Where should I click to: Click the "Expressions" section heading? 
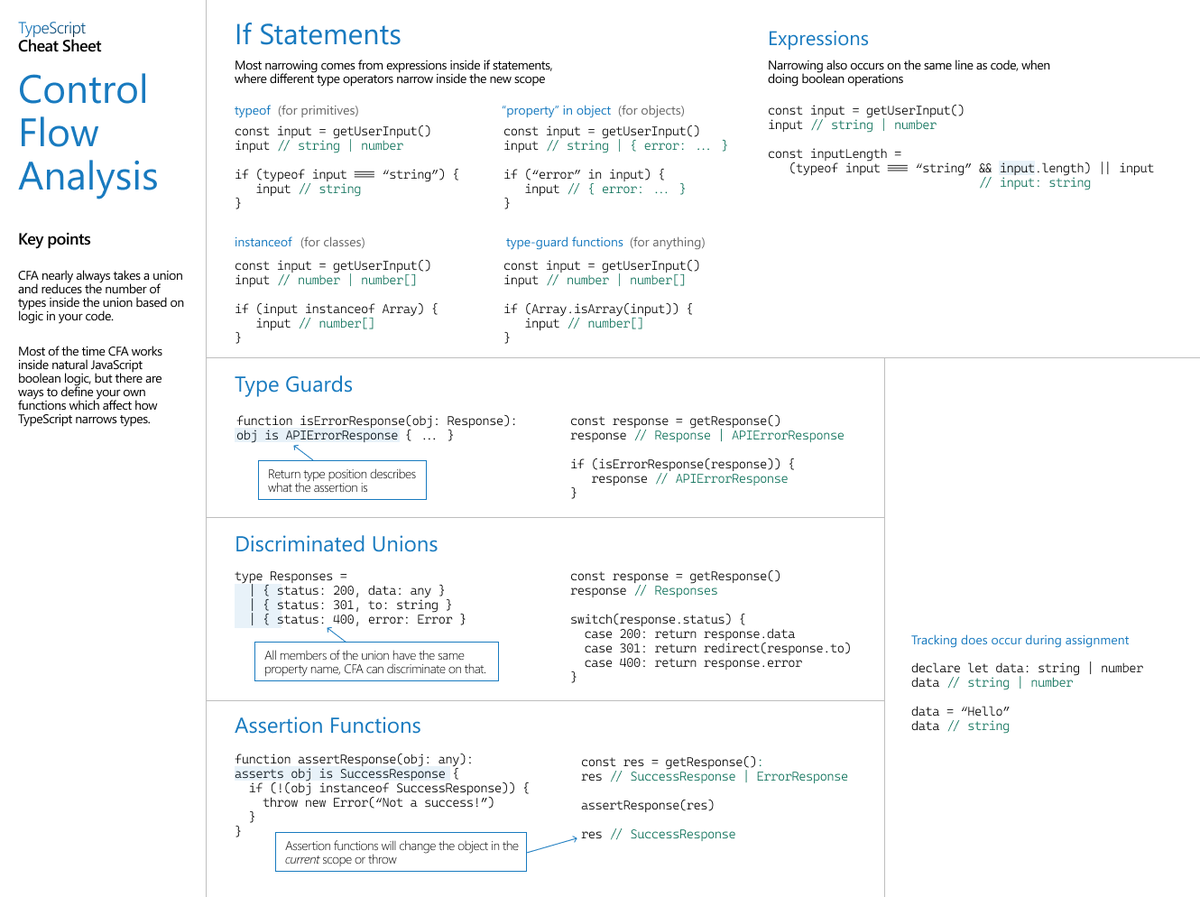click(818, 38)
